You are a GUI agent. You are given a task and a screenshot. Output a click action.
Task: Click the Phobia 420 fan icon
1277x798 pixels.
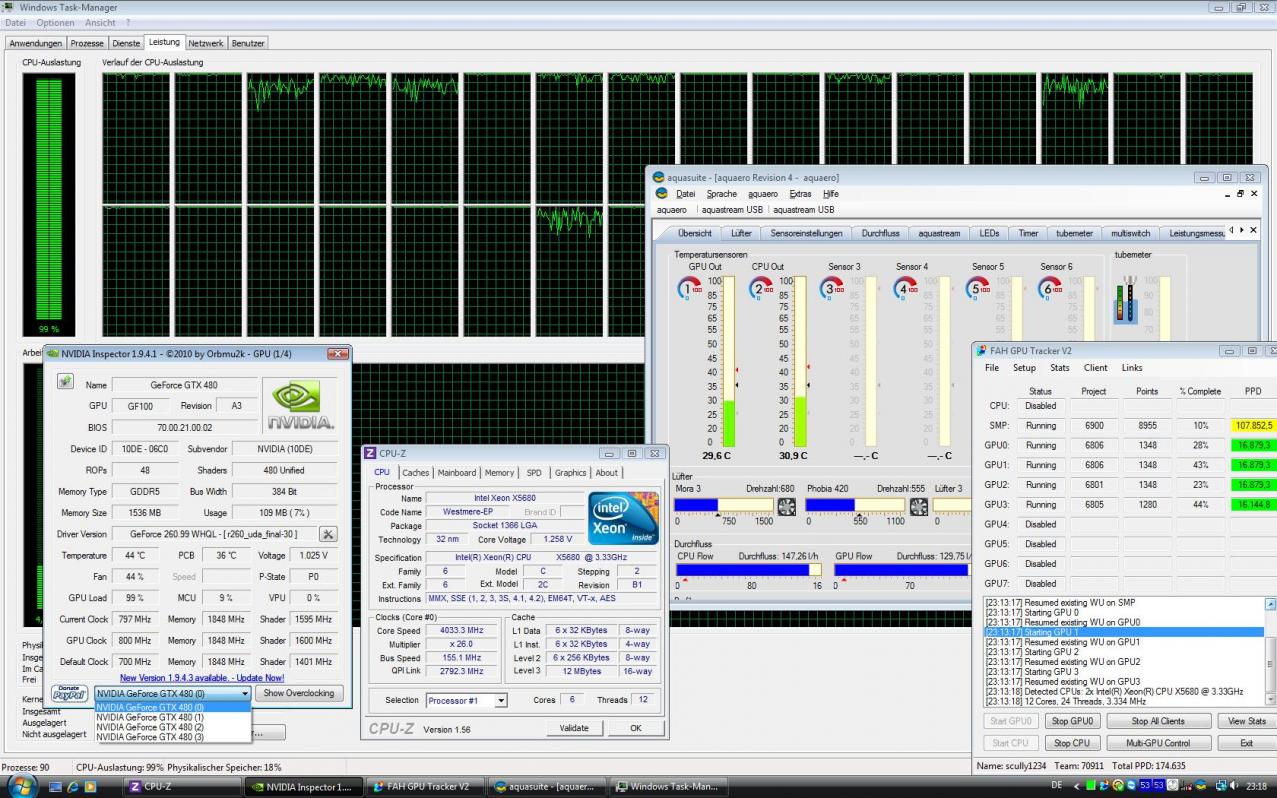point(918,507)
